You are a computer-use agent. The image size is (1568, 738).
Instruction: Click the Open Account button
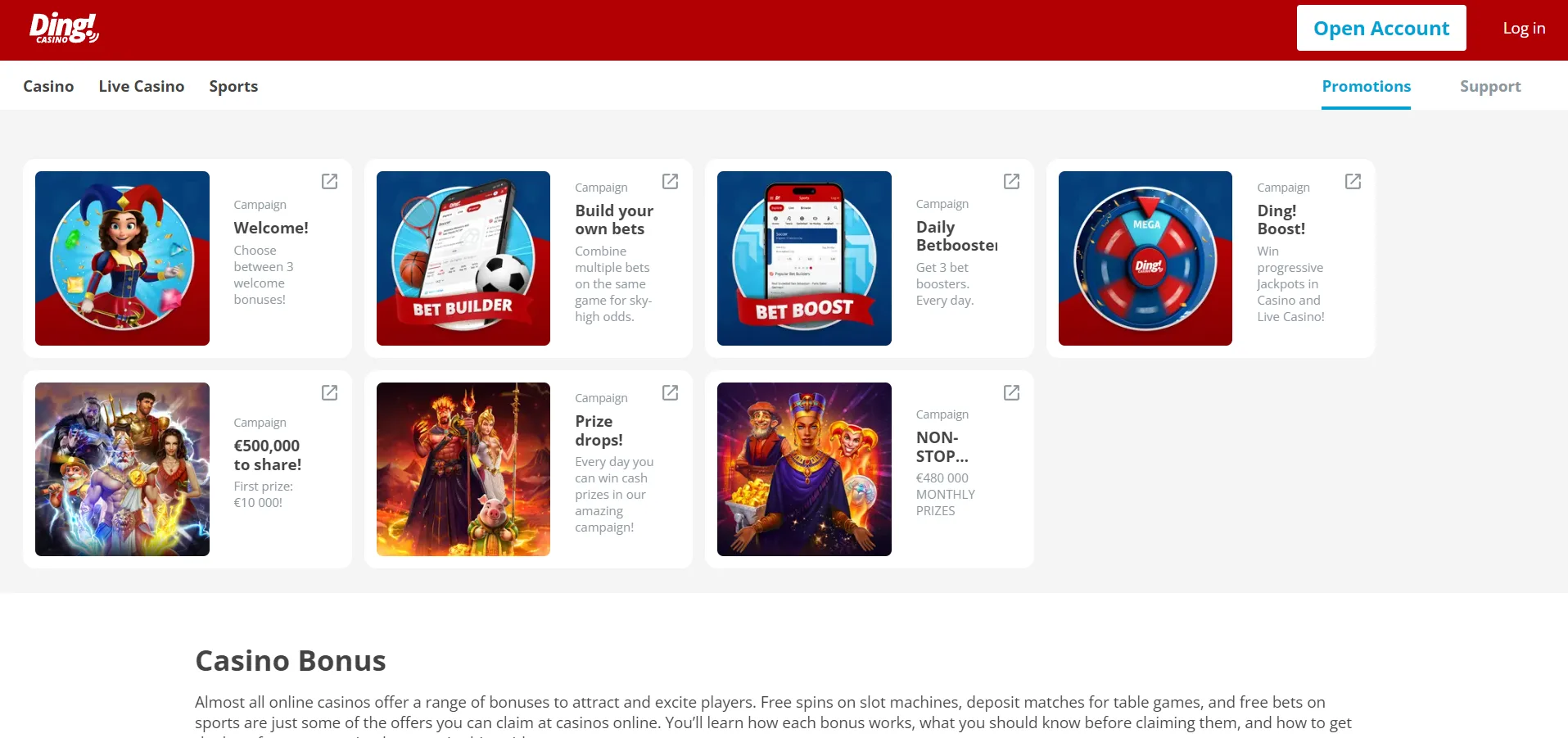1381,28
